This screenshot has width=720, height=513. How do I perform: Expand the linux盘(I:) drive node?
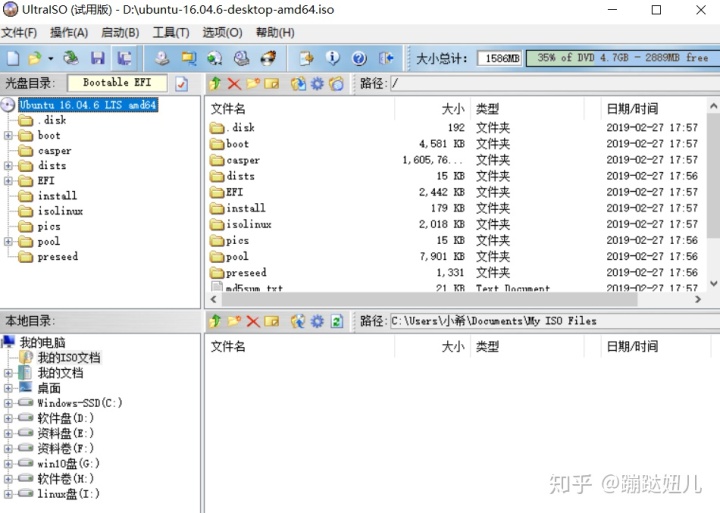(x=8, y=494)
